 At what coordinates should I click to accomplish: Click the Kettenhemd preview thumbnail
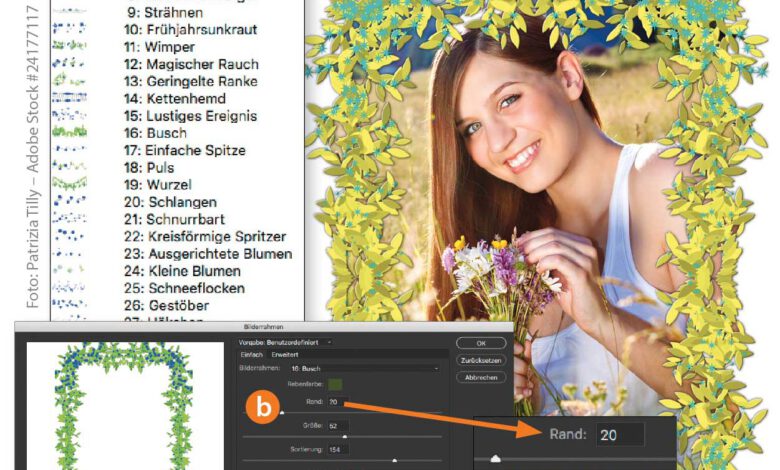point(70,97)
